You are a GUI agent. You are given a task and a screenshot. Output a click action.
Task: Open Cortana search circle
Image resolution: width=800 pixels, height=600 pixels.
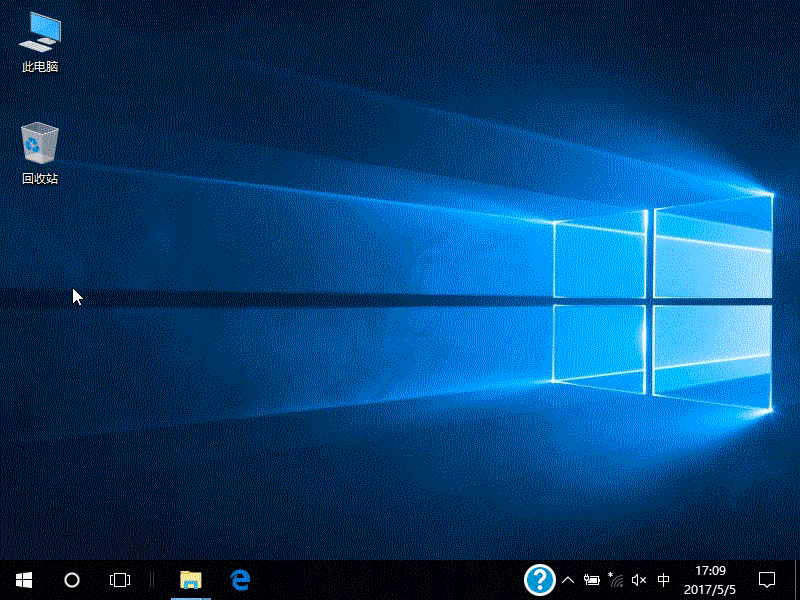click(x=72, y=580)
